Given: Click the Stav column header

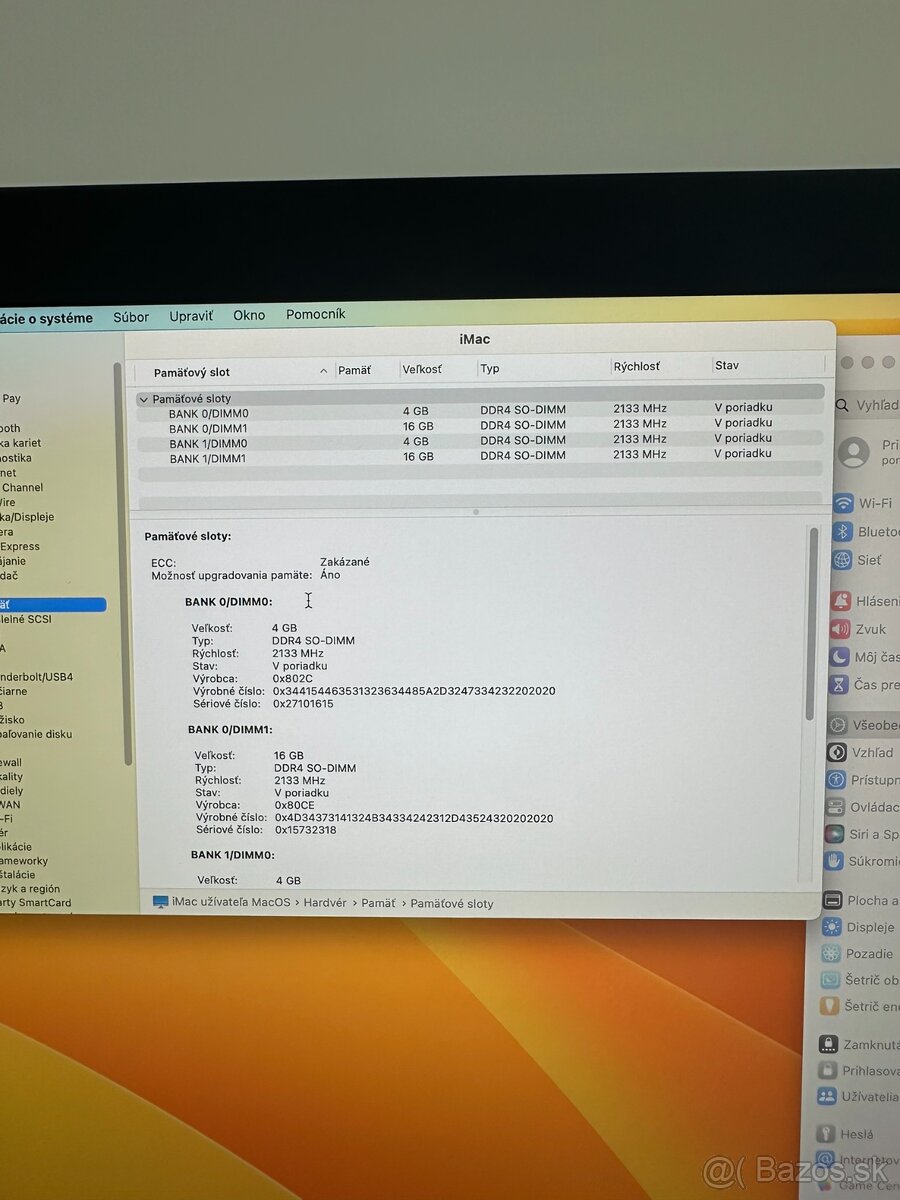Looking at the screenshot, I should point(726,365).
